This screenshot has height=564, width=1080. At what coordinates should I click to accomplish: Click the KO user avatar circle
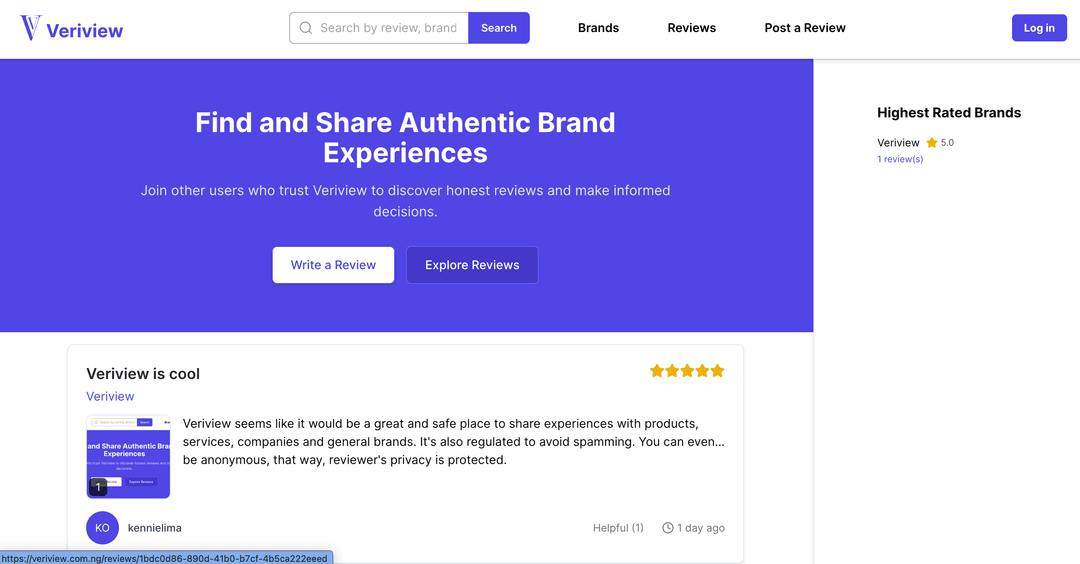pos(102,528)
